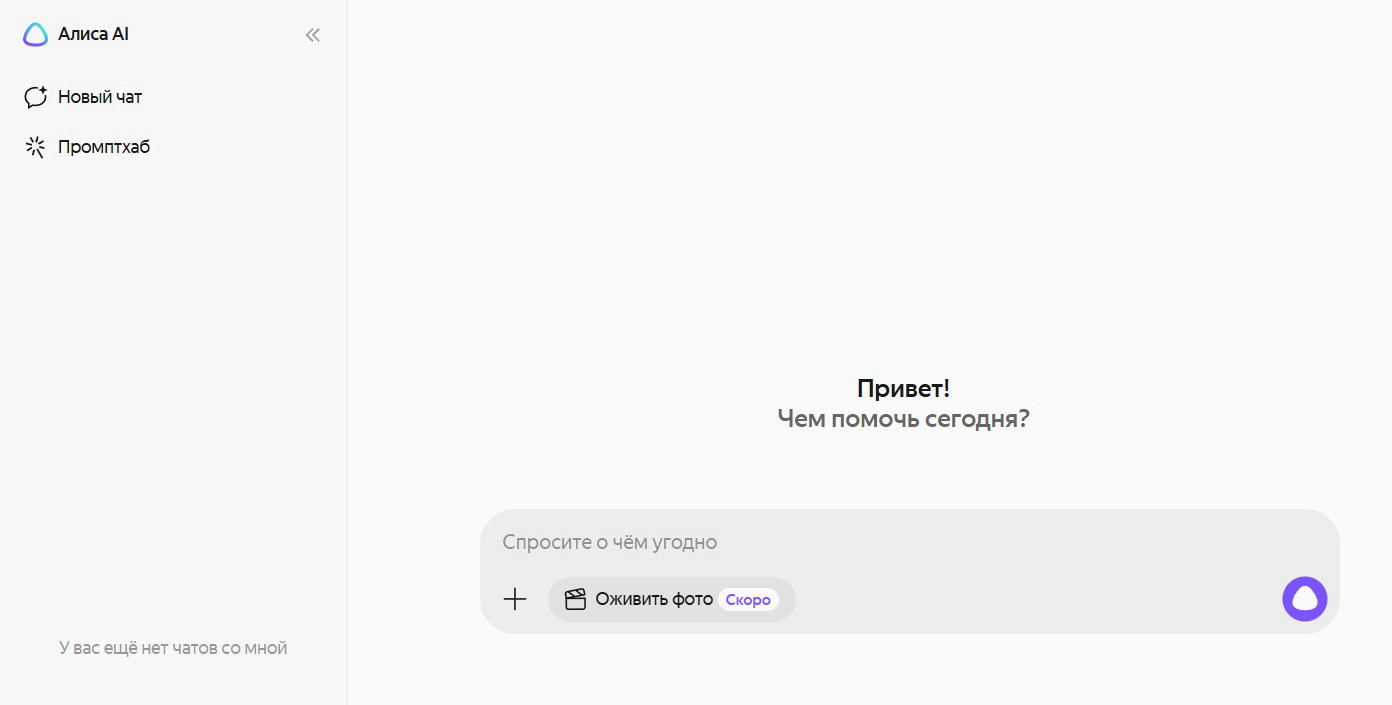Activate voice input with the Alice orb icon

coord(1304,598)
